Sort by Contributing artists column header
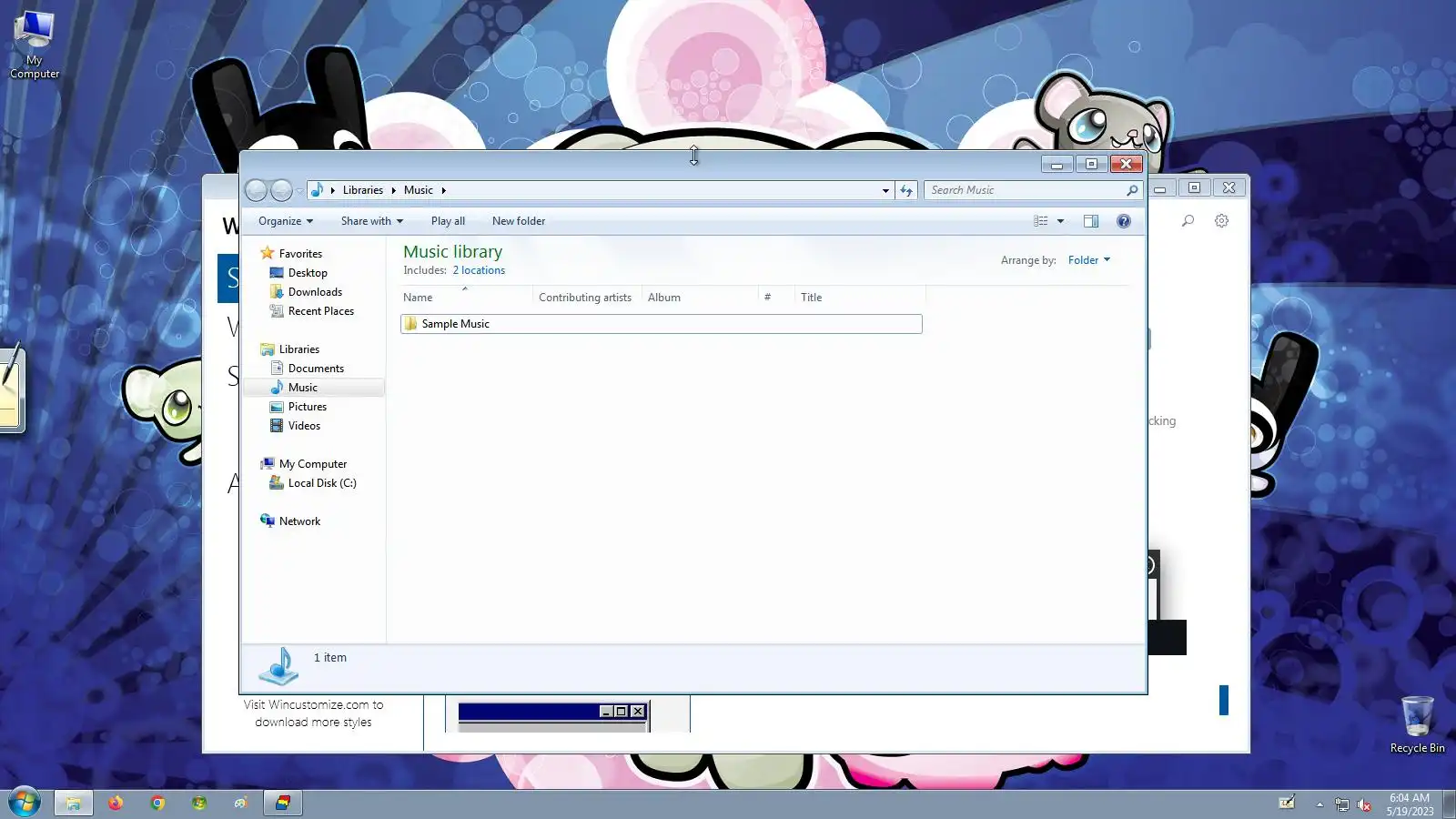 pyautogui.click(x=587, y=298)
